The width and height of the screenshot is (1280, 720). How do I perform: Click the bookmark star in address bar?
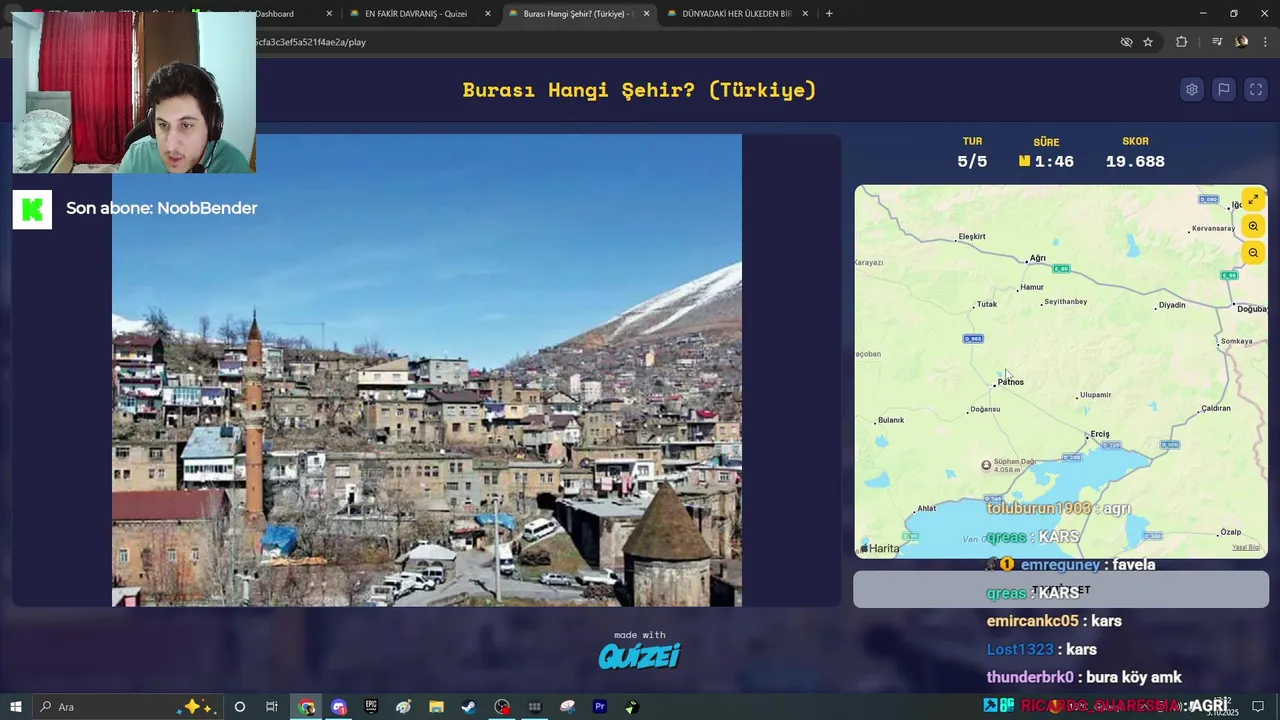tap(1148, 42)
